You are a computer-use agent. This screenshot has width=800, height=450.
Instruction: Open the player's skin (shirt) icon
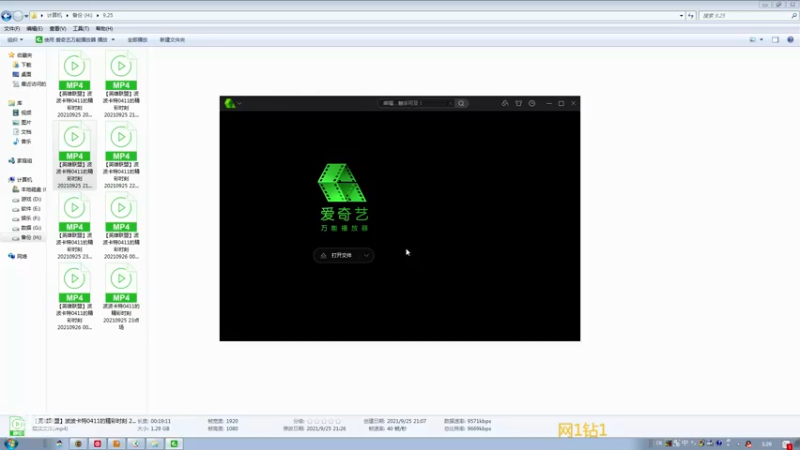518,103
